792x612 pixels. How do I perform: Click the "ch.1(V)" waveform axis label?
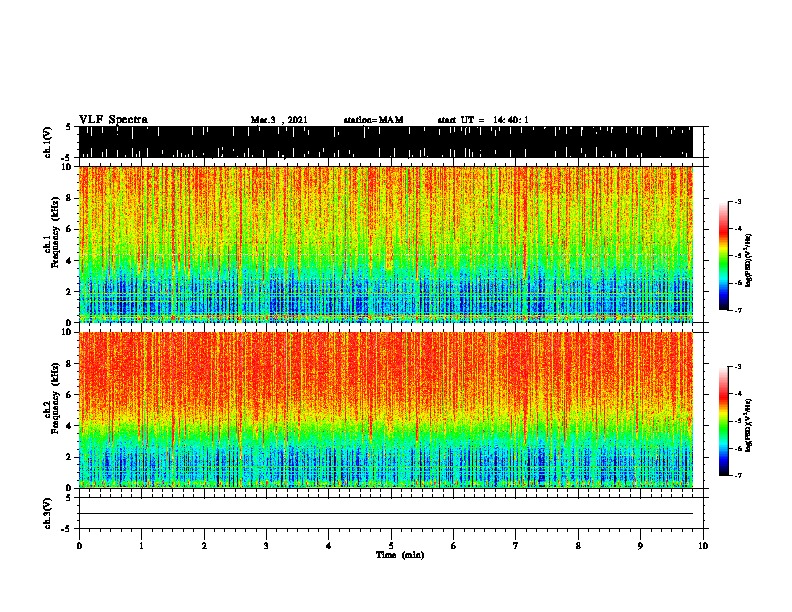pyautogui.click(x=48, y=142)
